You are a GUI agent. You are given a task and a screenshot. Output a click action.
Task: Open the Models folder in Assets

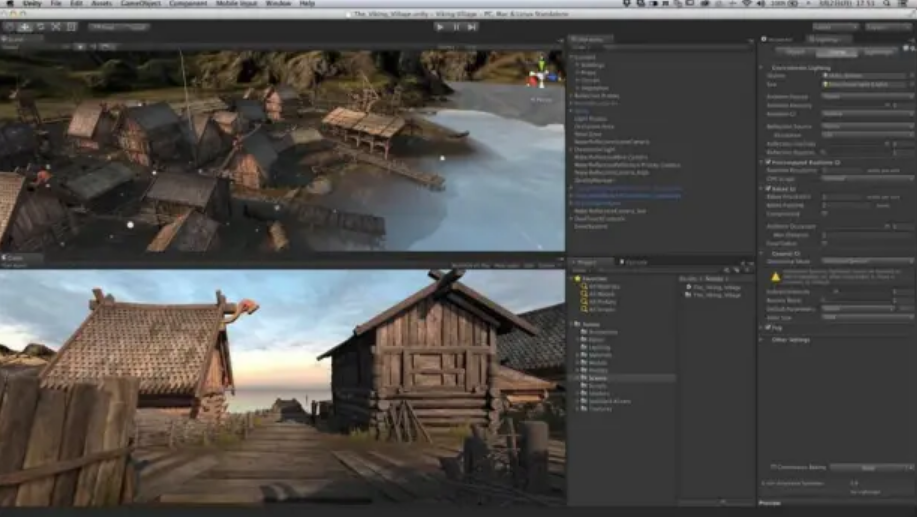pos(598,363)
